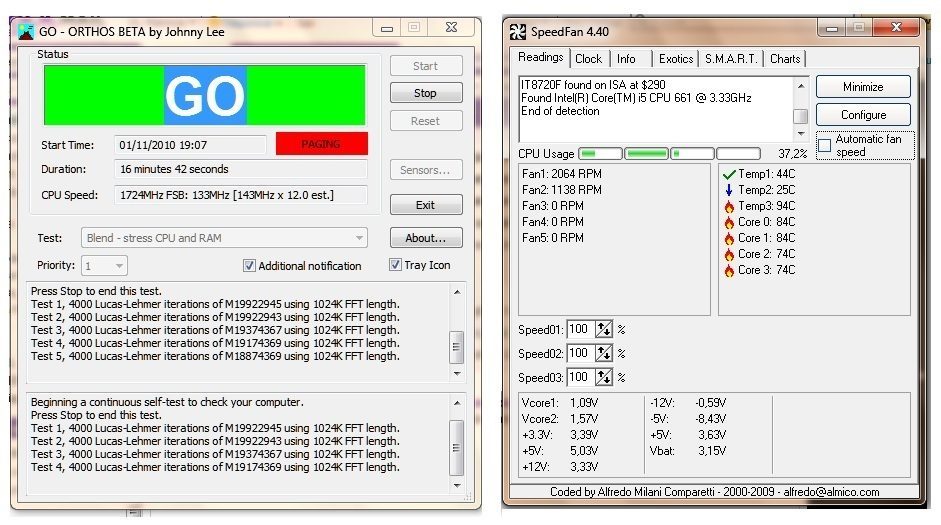The height and width of the screenshot is (525, 941).
Task: Click the Reset button in ORTHOS
Action: pyautogui.click(x=426, y=121)
